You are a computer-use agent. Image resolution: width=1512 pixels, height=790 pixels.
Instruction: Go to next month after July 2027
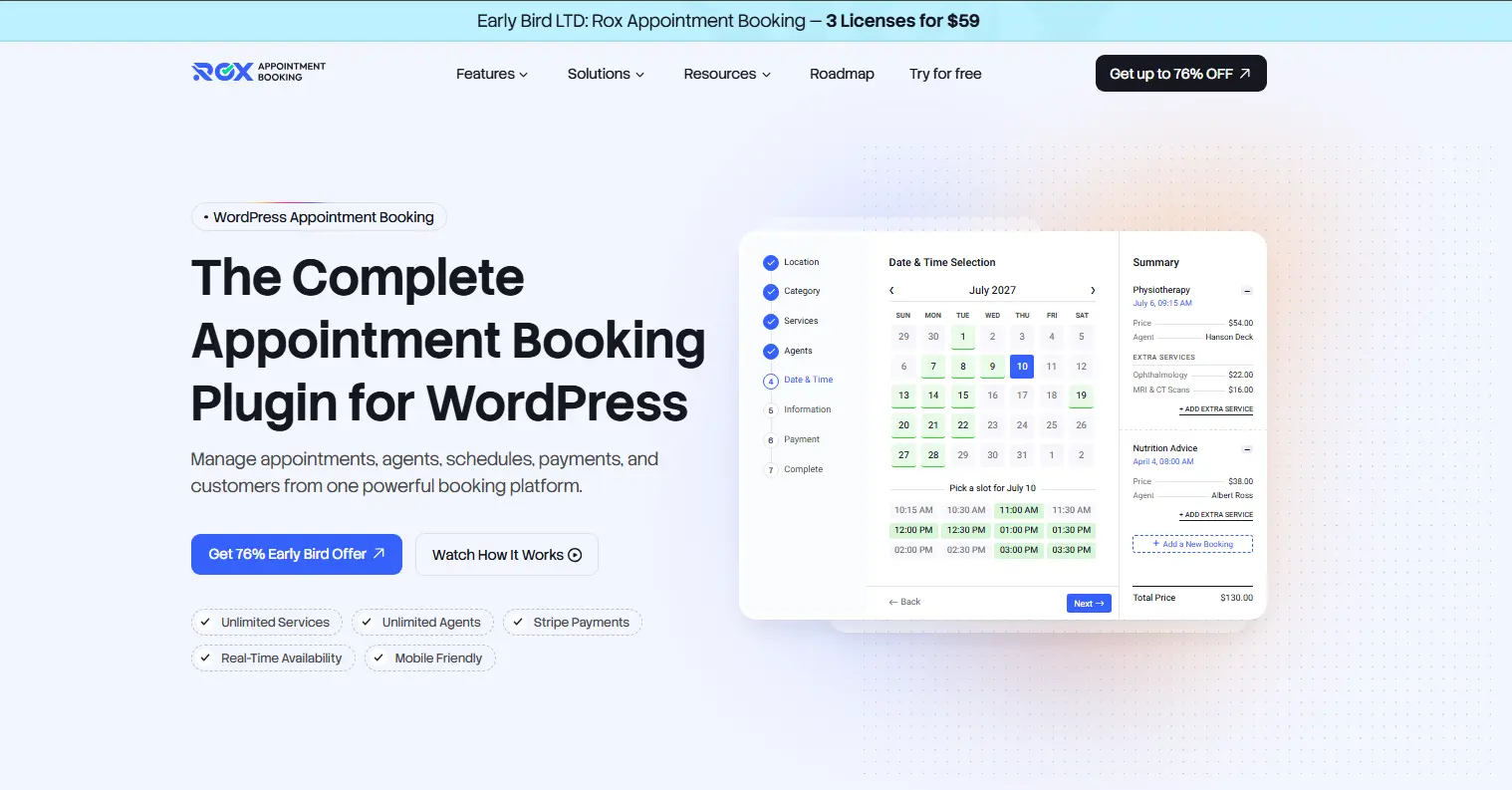click(1093, 291)
